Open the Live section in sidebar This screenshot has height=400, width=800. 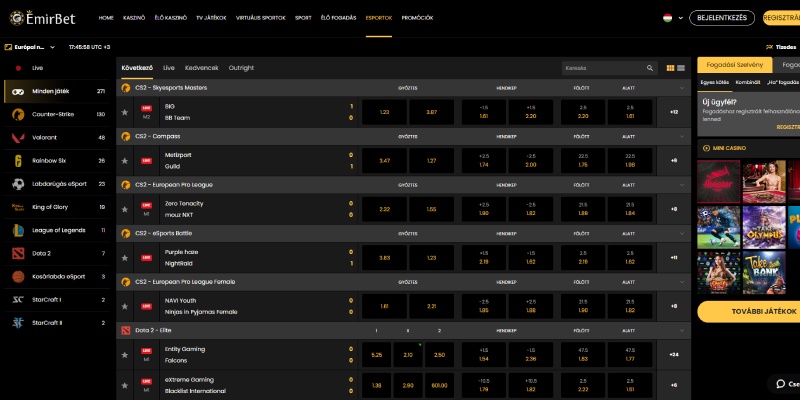click(57, 68)
